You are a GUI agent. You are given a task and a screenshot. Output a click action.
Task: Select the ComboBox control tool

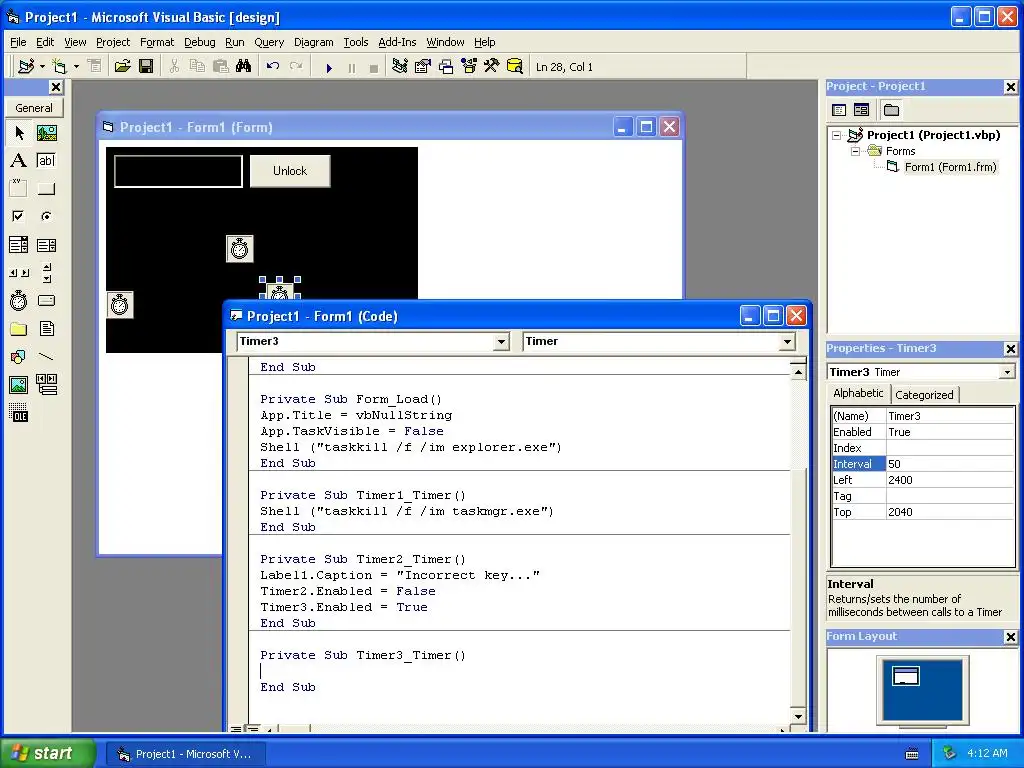click(x=19, y=245)
